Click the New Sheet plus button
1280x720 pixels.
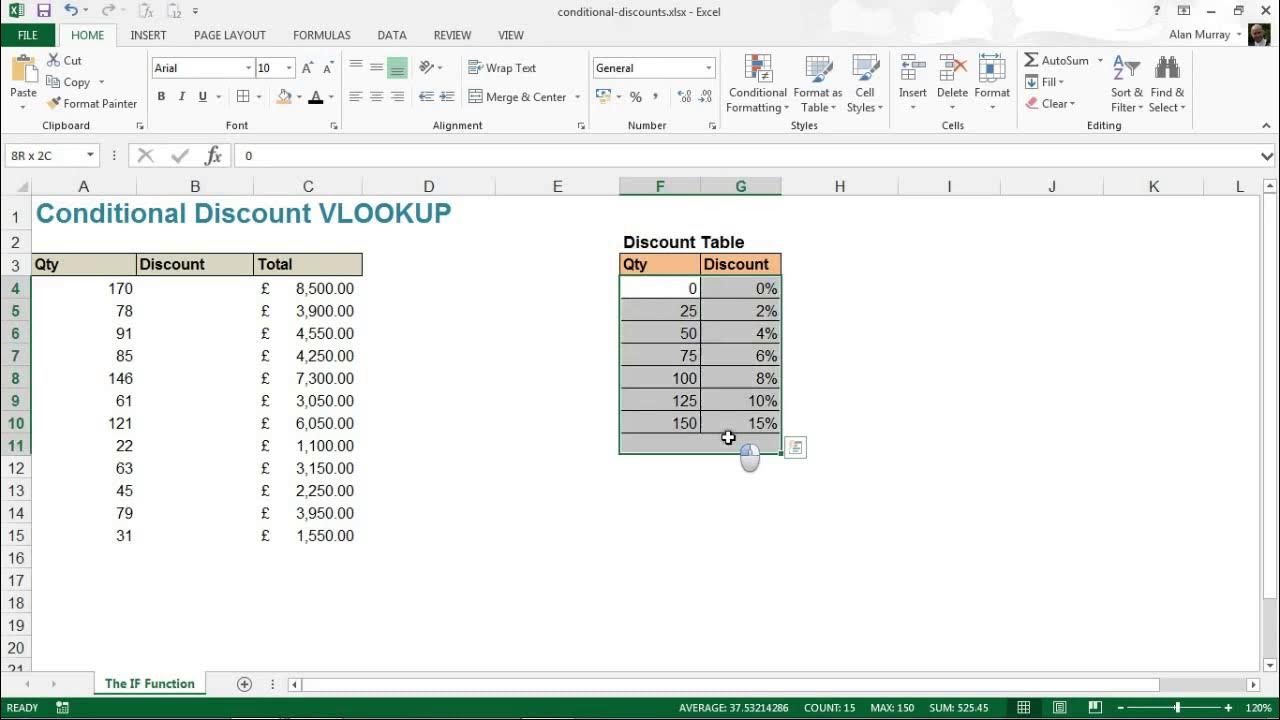(243, 683)
